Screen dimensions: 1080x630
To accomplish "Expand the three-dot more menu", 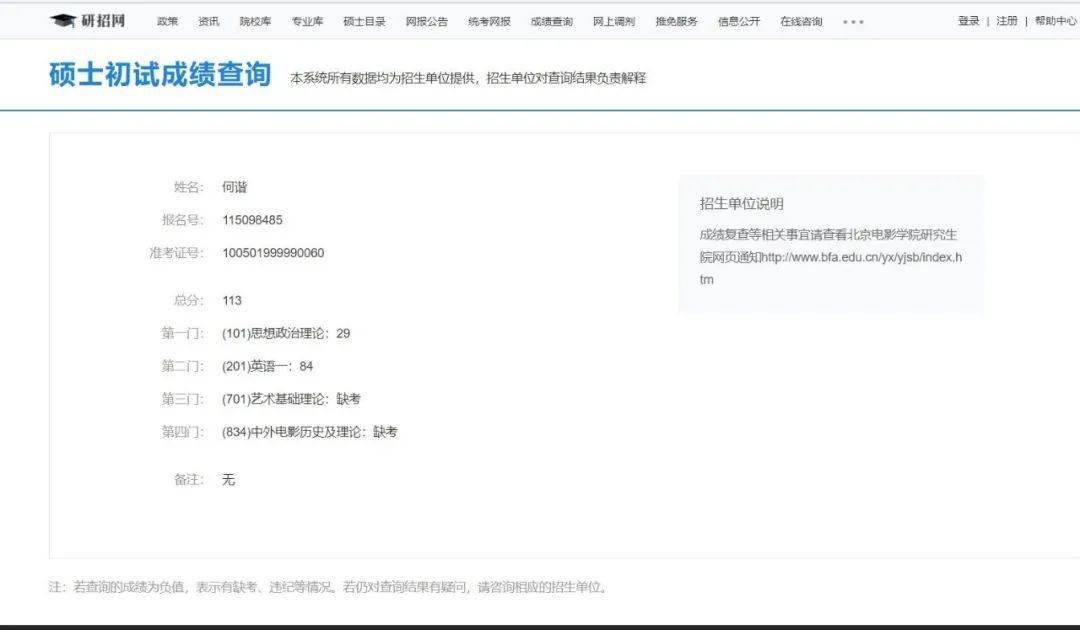I will coord(853,22).
